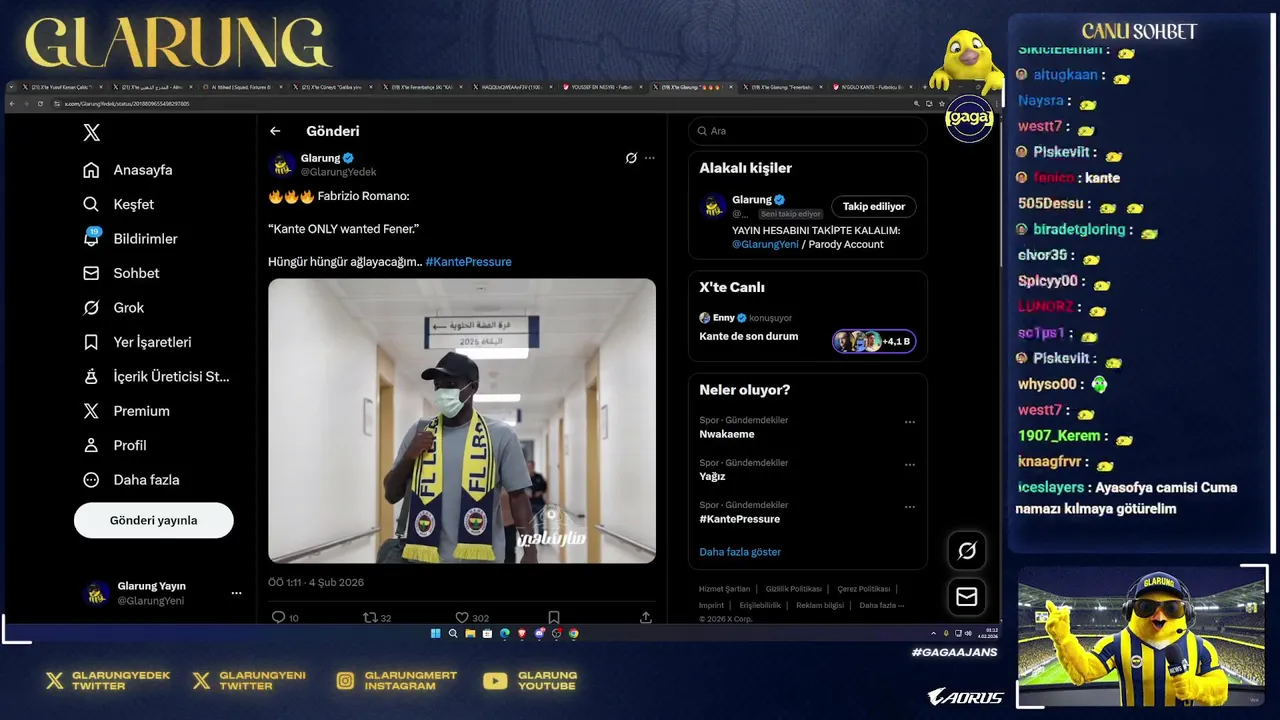
Task: Open the tweet's three-dot more menu
Action: click(650, 158)
